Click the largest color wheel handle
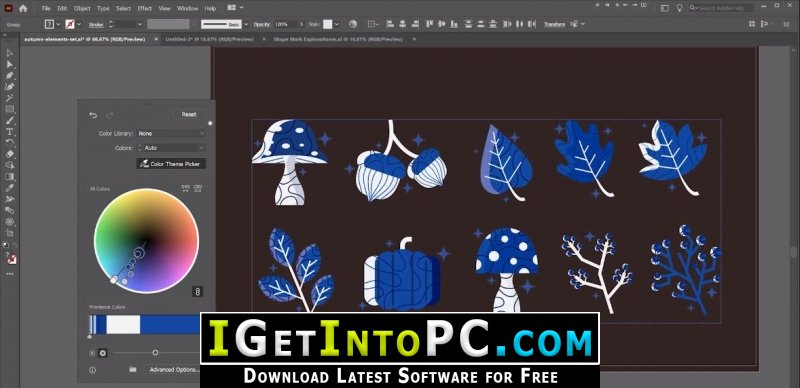The width and height of the screenshot is (800, 388). click(x=138, y=253)
